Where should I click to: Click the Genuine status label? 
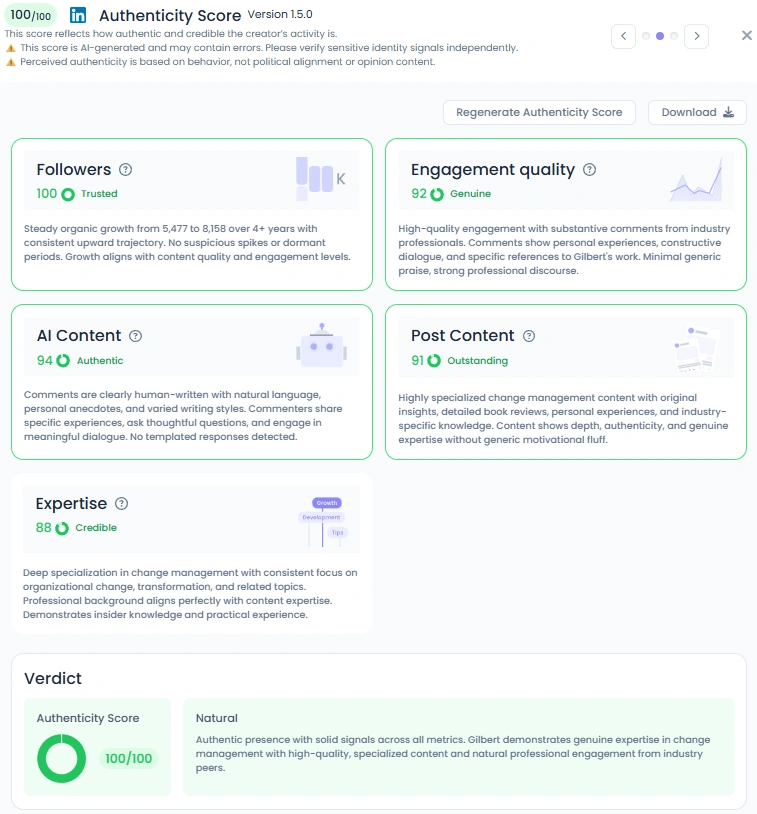pos(470,194)
